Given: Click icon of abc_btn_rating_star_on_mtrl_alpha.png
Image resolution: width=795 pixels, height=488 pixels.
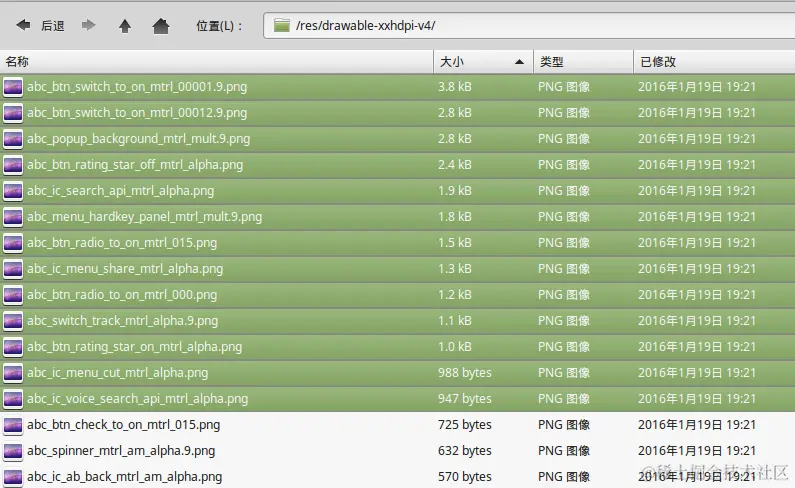Looking at the screenshot, I should pos(13,347).
